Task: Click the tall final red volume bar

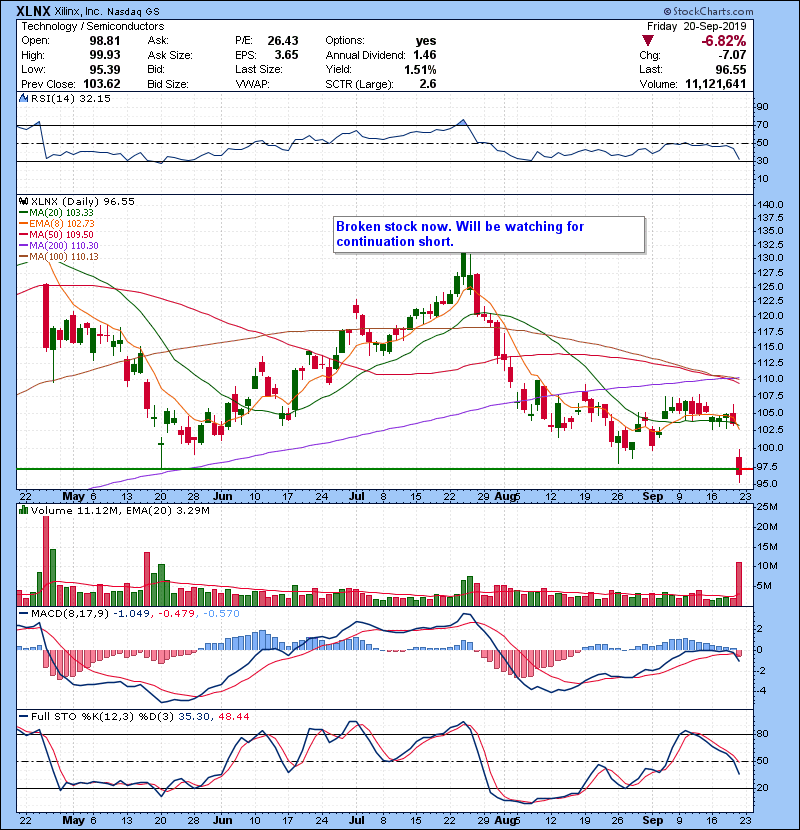Action: 739,584
